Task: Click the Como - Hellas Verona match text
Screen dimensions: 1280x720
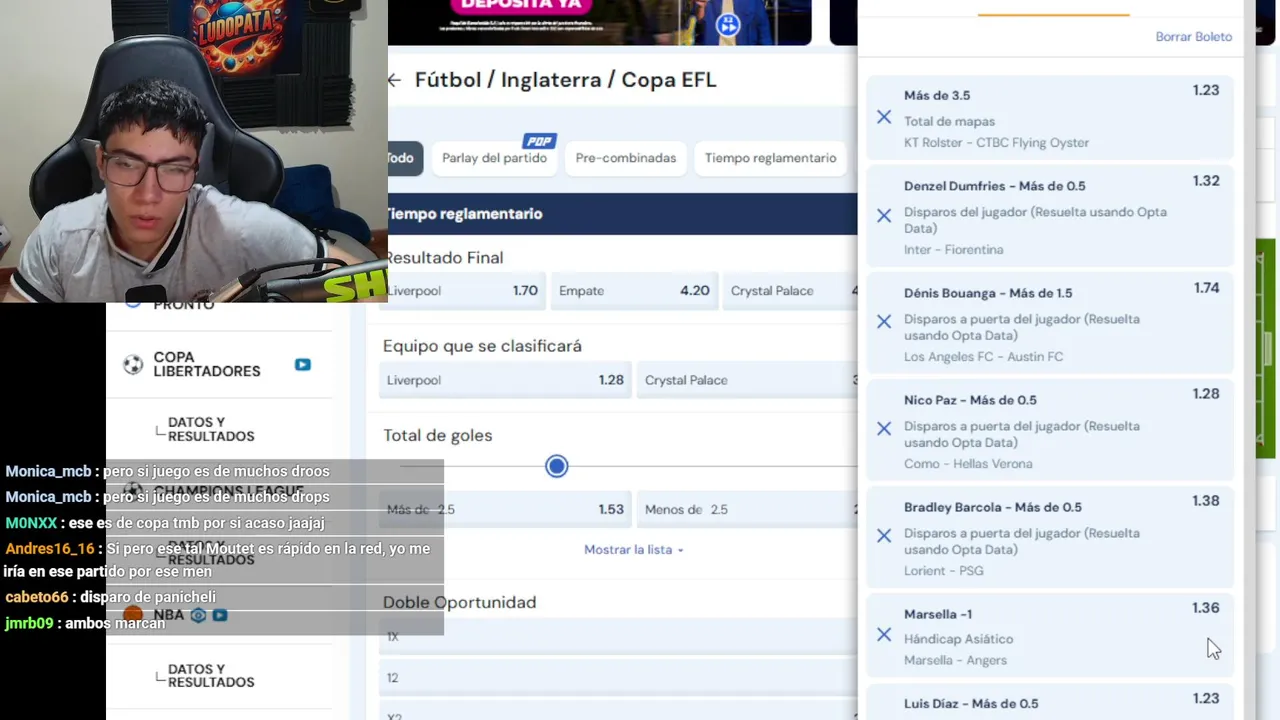Action: click(968, 464)
